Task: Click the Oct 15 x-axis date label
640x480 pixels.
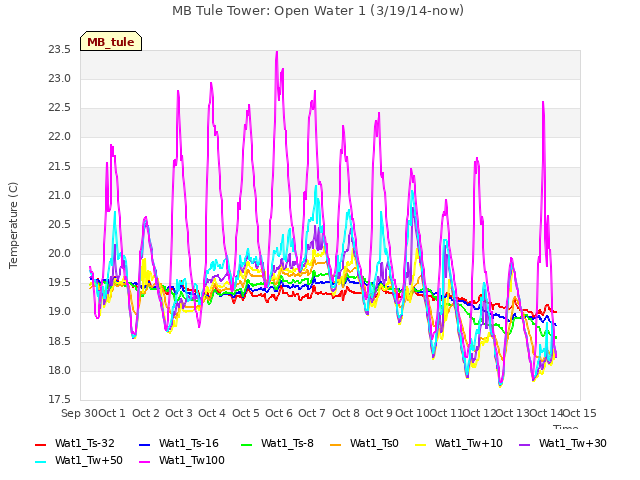Action: (x=580, y=413)
